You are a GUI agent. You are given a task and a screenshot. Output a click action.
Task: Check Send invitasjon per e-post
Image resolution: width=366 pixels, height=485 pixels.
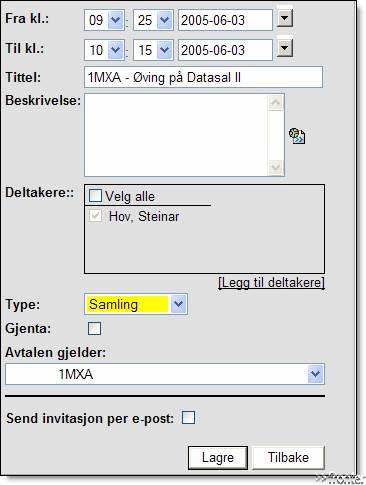[x=188, y=417]
